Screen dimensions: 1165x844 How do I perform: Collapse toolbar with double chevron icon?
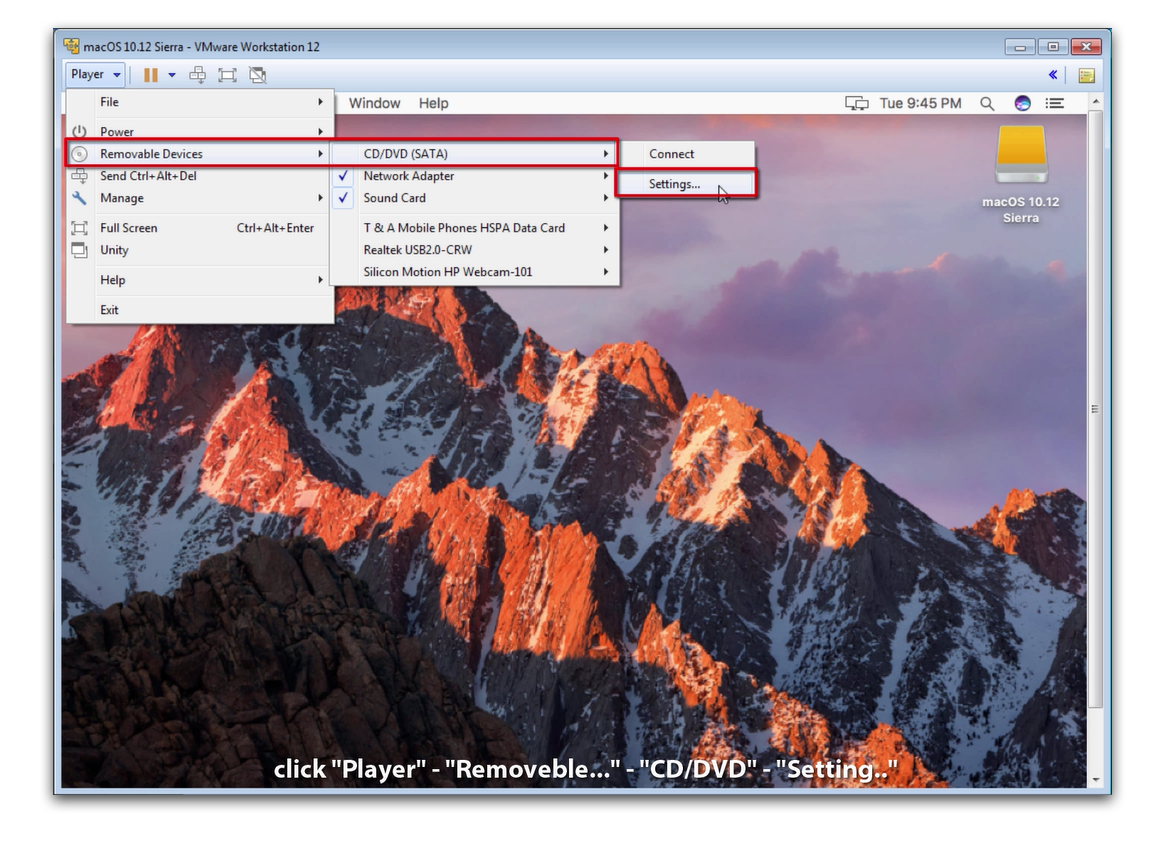[x=1053, y=74]
